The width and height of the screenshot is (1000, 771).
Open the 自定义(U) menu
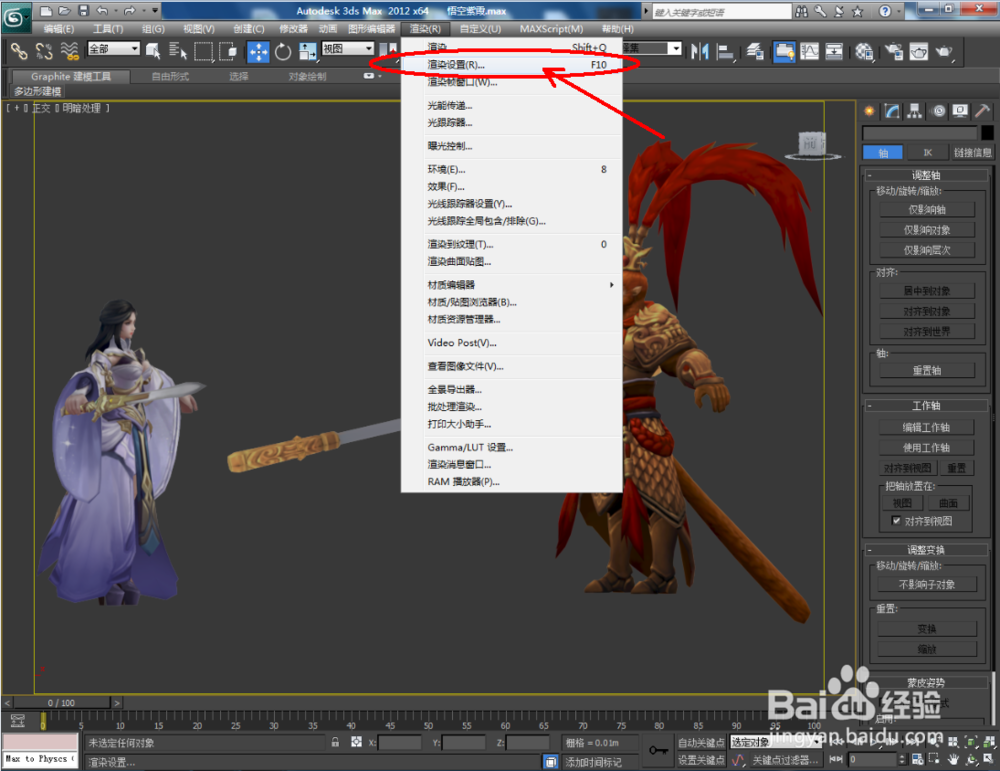point(480,29)
